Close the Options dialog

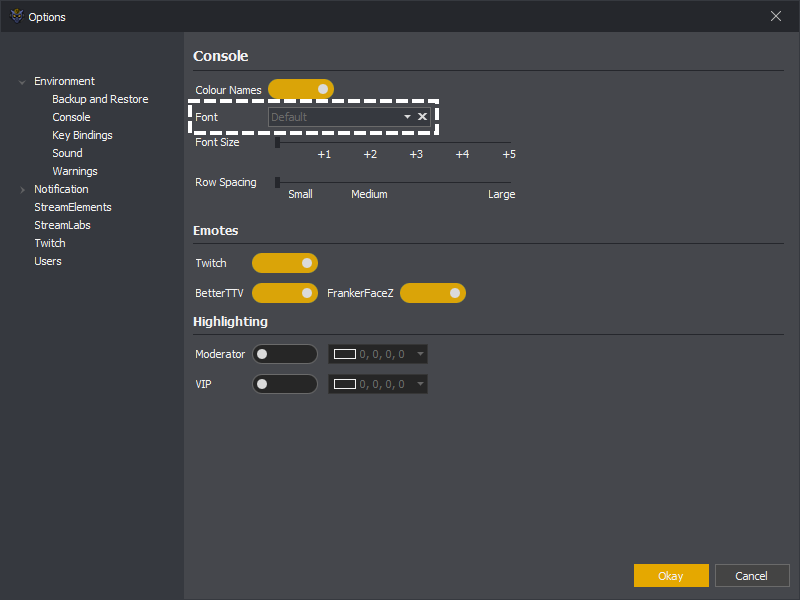pyautogui.click(x=776, y=16)
